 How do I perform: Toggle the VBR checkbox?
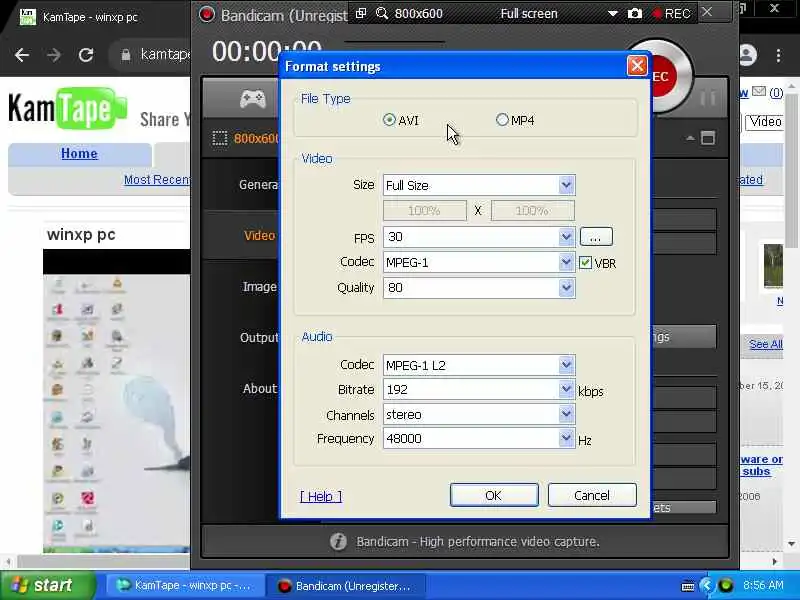click(x=585, y=263)
